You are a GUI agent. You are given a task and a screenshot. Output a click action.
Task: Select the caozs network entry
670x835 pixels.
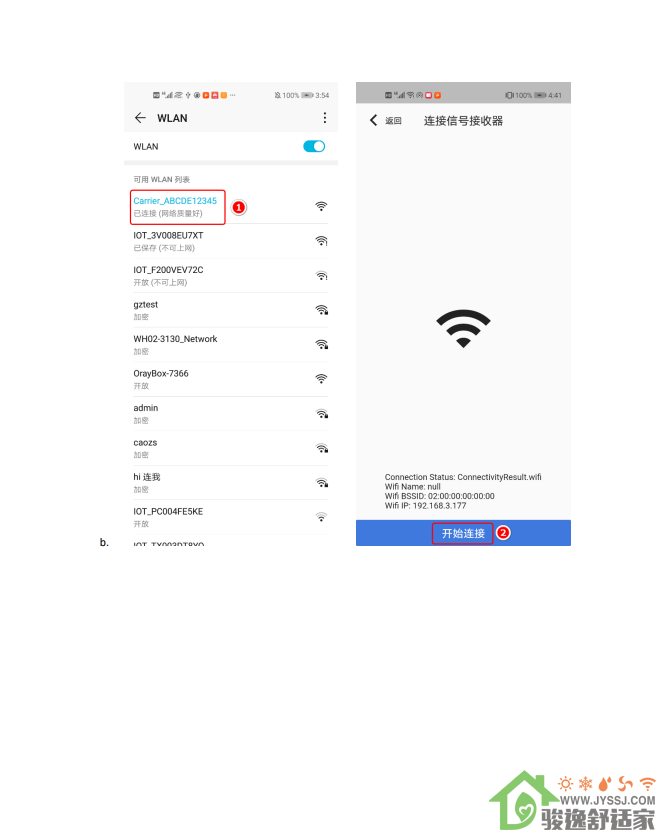[231, 448]
